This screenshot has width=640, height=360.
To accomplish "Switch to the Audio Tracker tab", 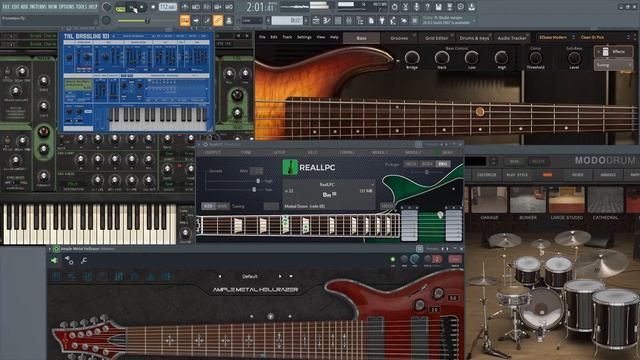I will [x=512, y=38].
